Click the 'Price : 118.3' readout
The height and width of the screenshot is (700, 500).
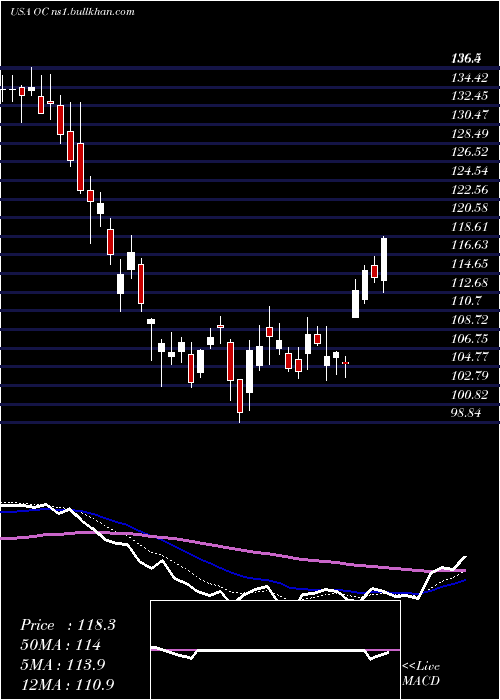click(x=68, y=625)
